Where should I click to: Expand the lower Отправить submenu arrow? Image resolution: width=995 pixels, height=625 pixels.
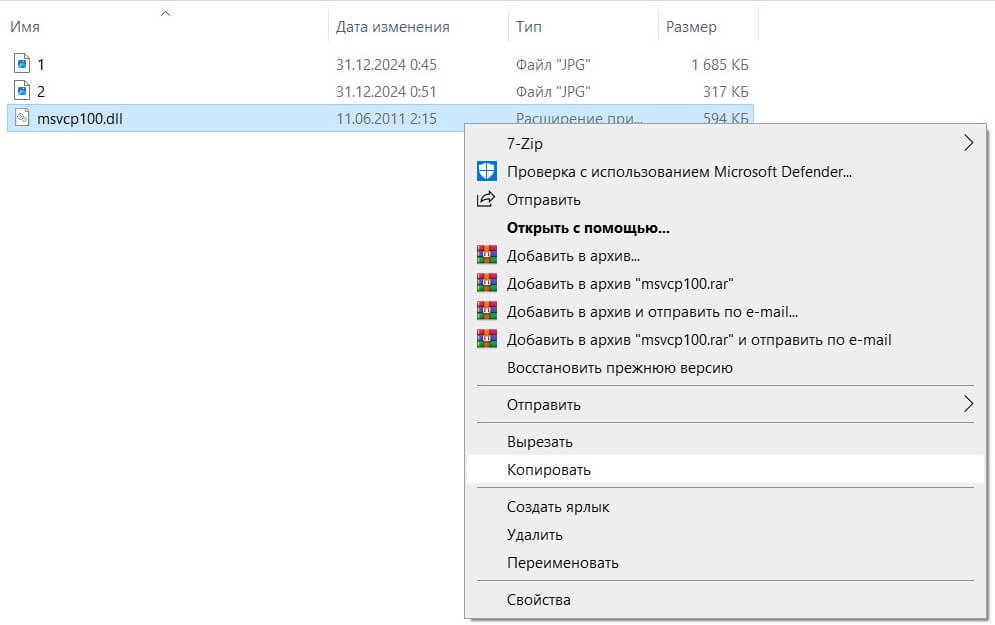(967, 404)
